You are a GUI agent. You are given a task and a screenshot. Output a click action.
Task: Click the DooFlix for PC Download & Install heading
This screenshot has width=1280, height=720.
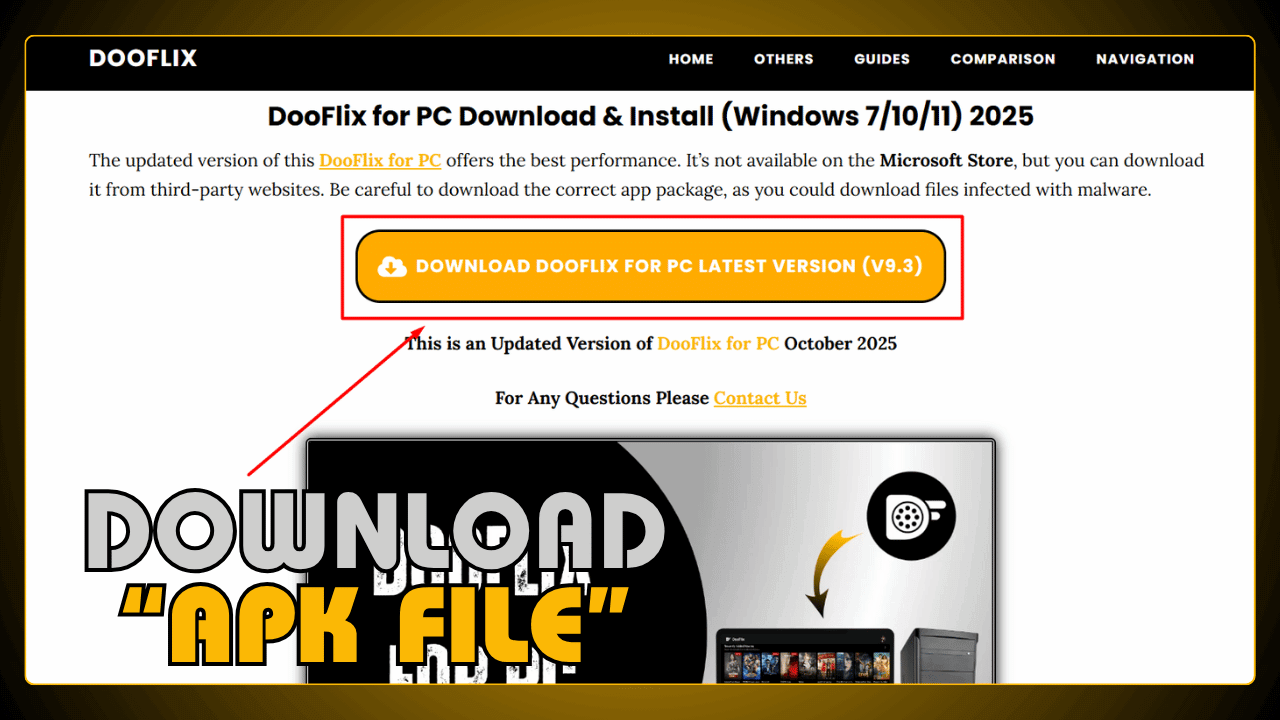(x=651, y=116)
